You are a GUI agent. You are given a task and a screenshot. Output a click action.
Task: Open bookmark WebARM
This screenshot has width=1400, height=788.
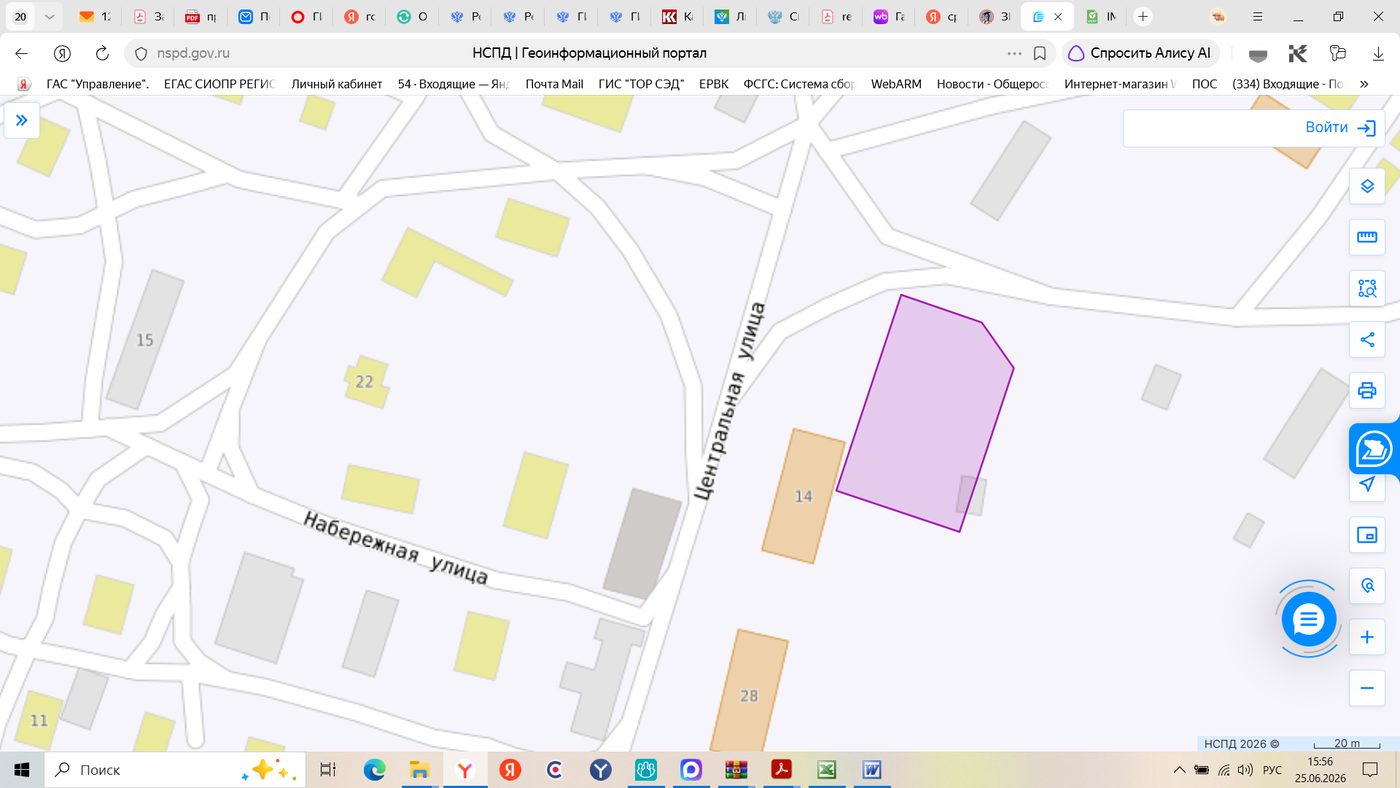pyautogui.click(x=896, y=84)
